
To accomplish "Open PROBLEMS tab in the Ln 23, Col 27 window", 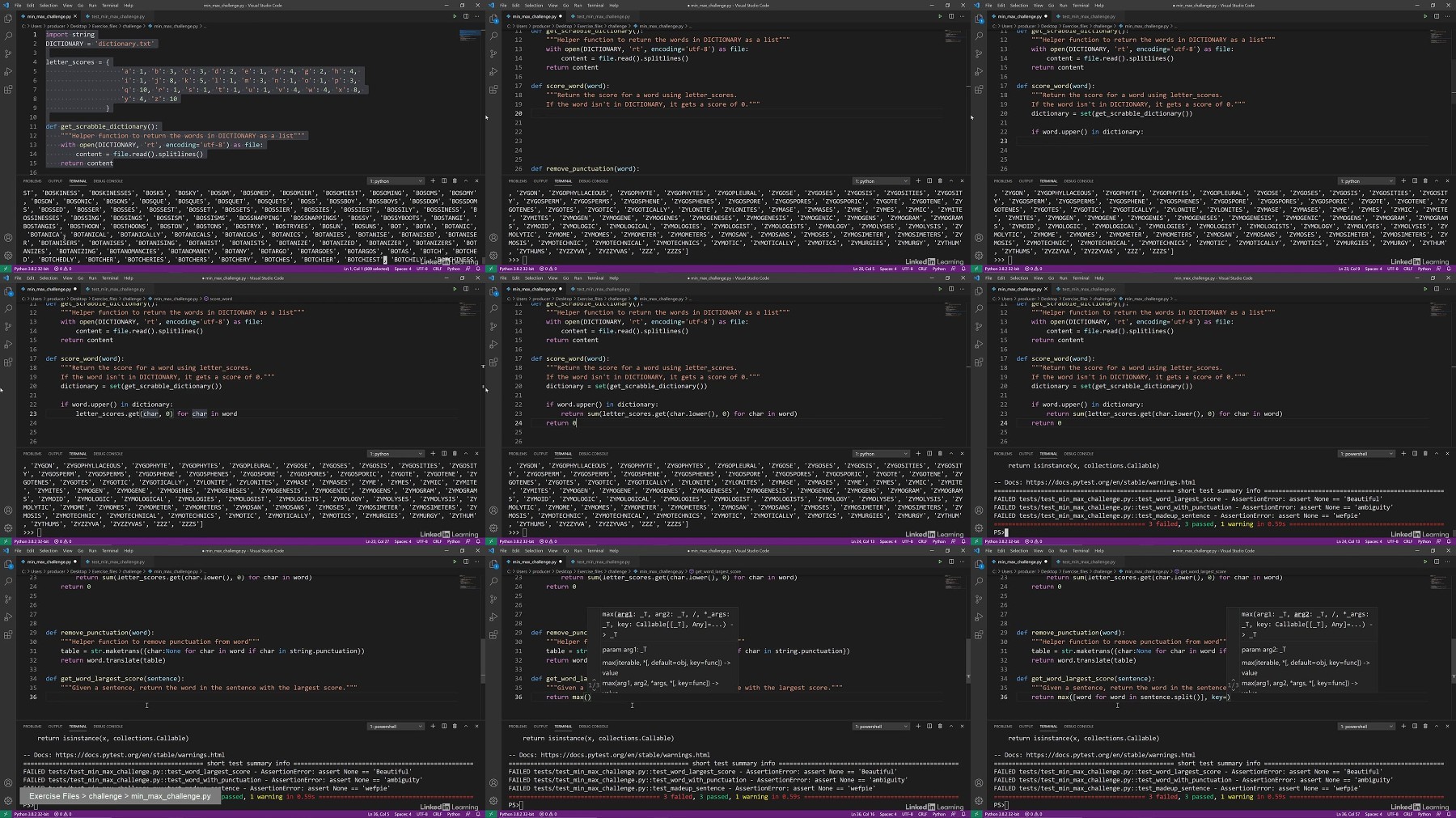I will [x=32, y=454].
